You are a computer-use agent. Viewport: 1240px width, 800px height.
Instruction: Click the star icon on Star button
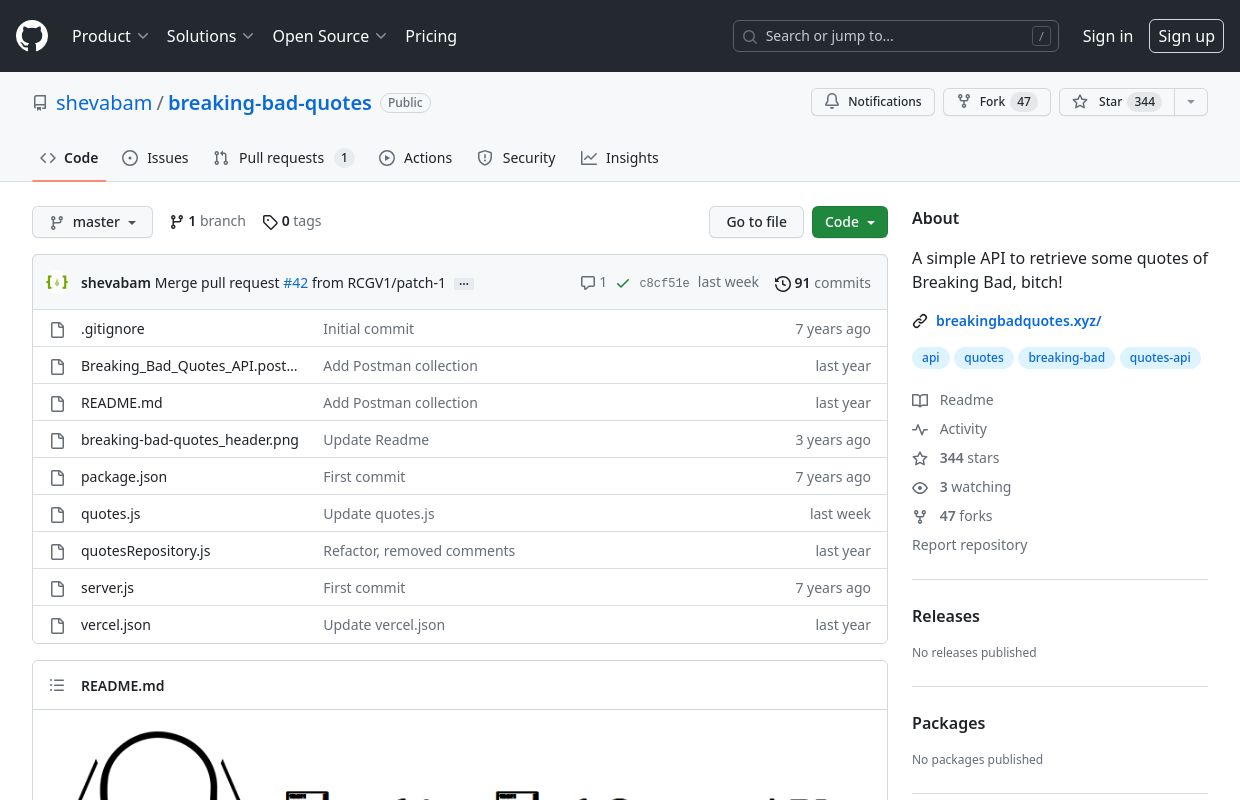point(1080,102)
